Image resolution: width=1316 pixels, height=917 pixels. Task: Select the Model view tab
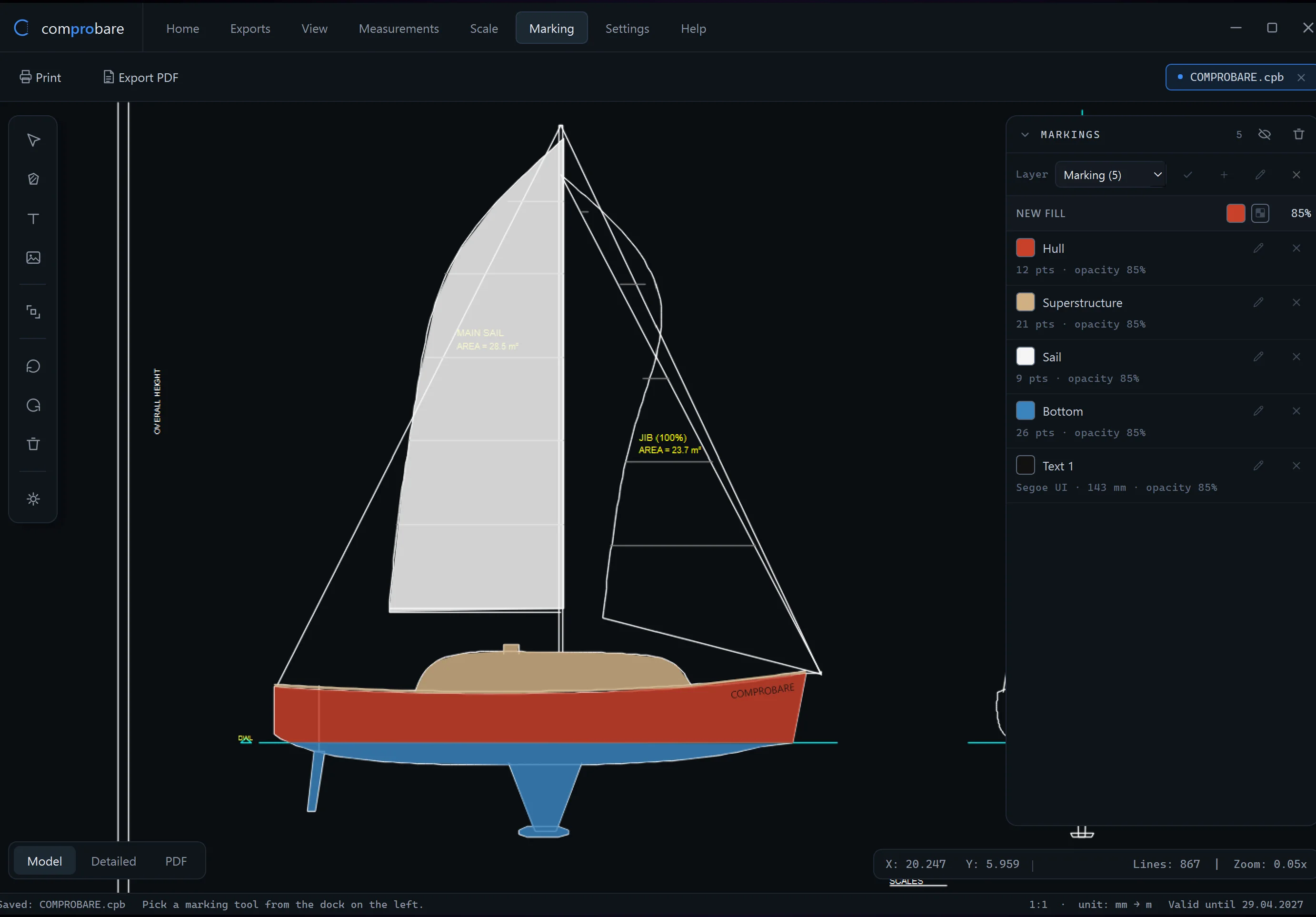click(45, 861)
